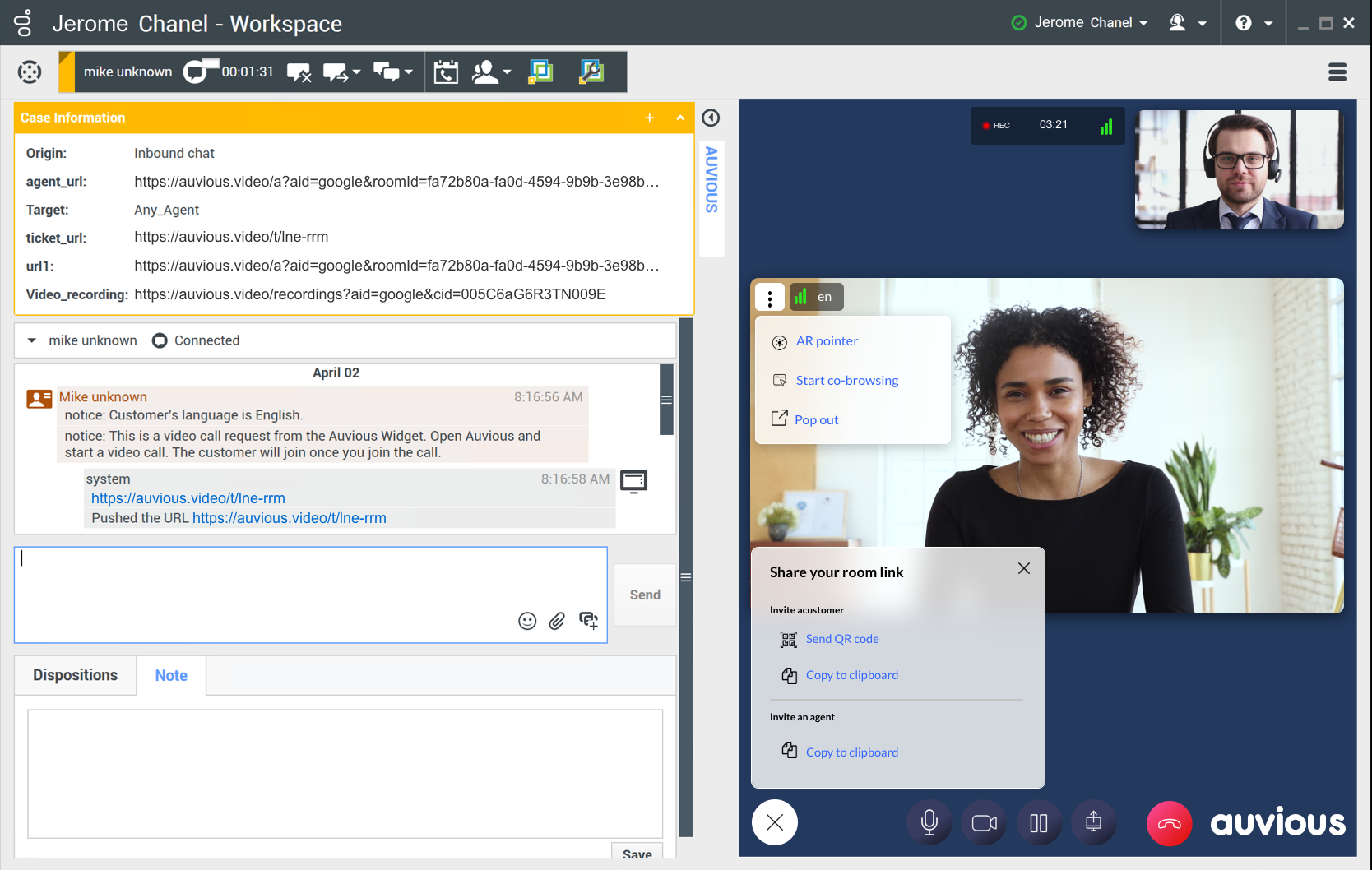This screenshot has height=870, width=1372.
Task: Click the chat transcript scrollbar thumb
Action: tap(666, 400)
